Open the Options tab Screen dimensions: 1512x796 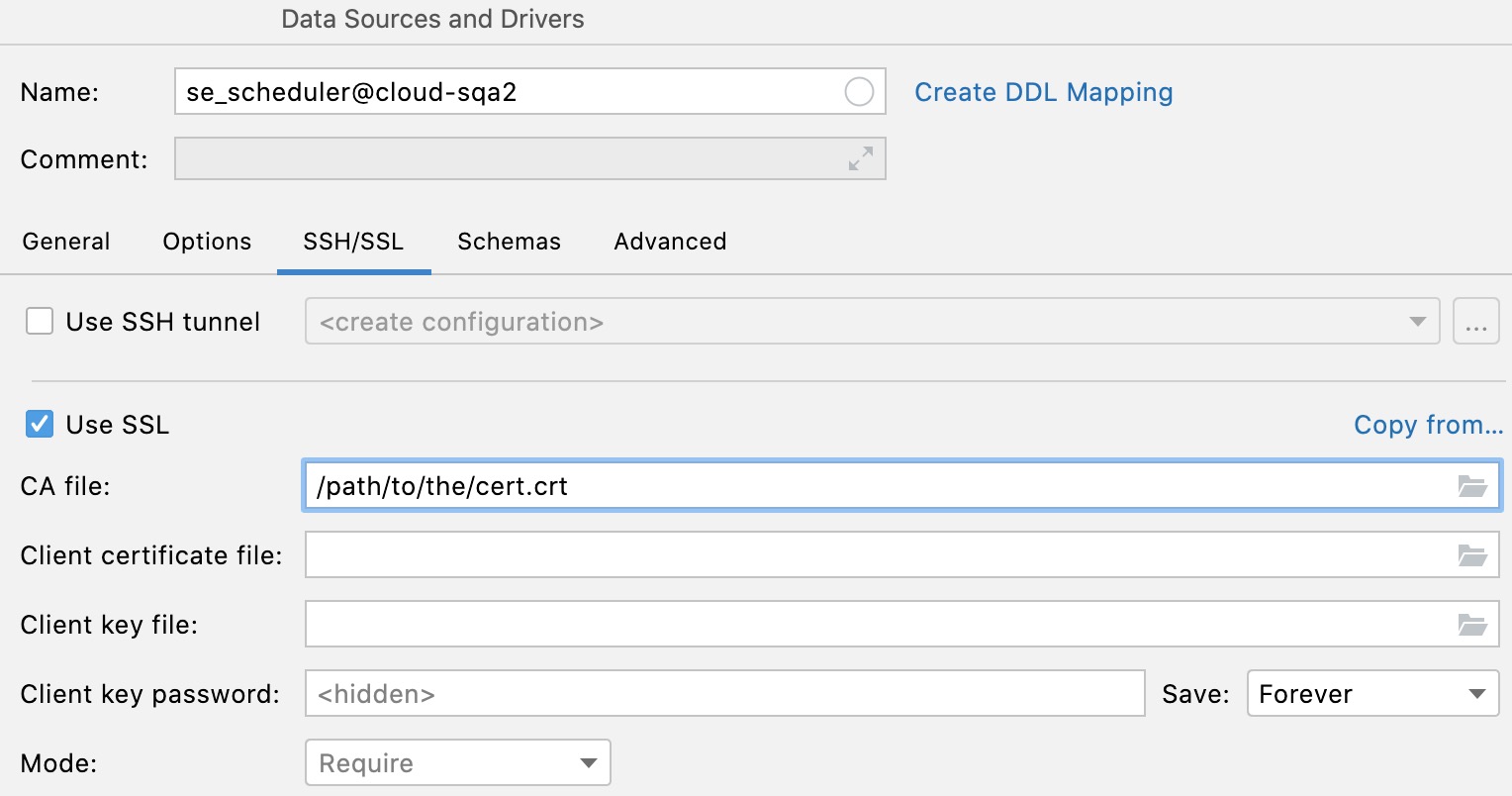(207, 242)
